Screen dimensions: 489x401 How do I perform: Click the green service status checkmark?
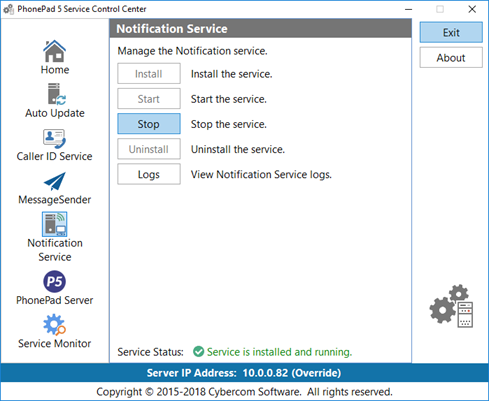[x=198, y=351]
